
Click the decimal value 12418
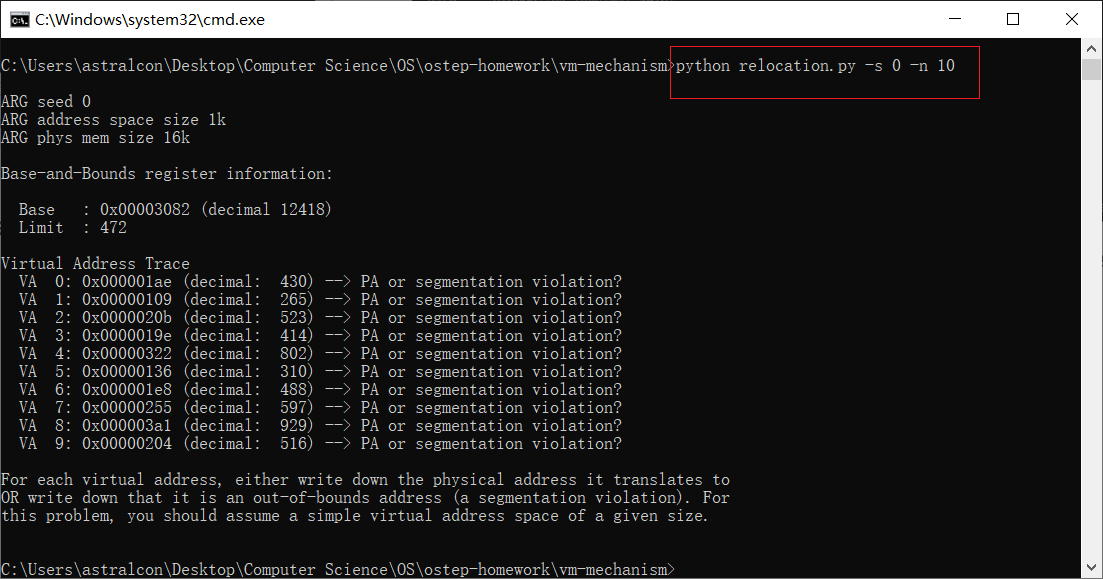(x=302, y=210)
